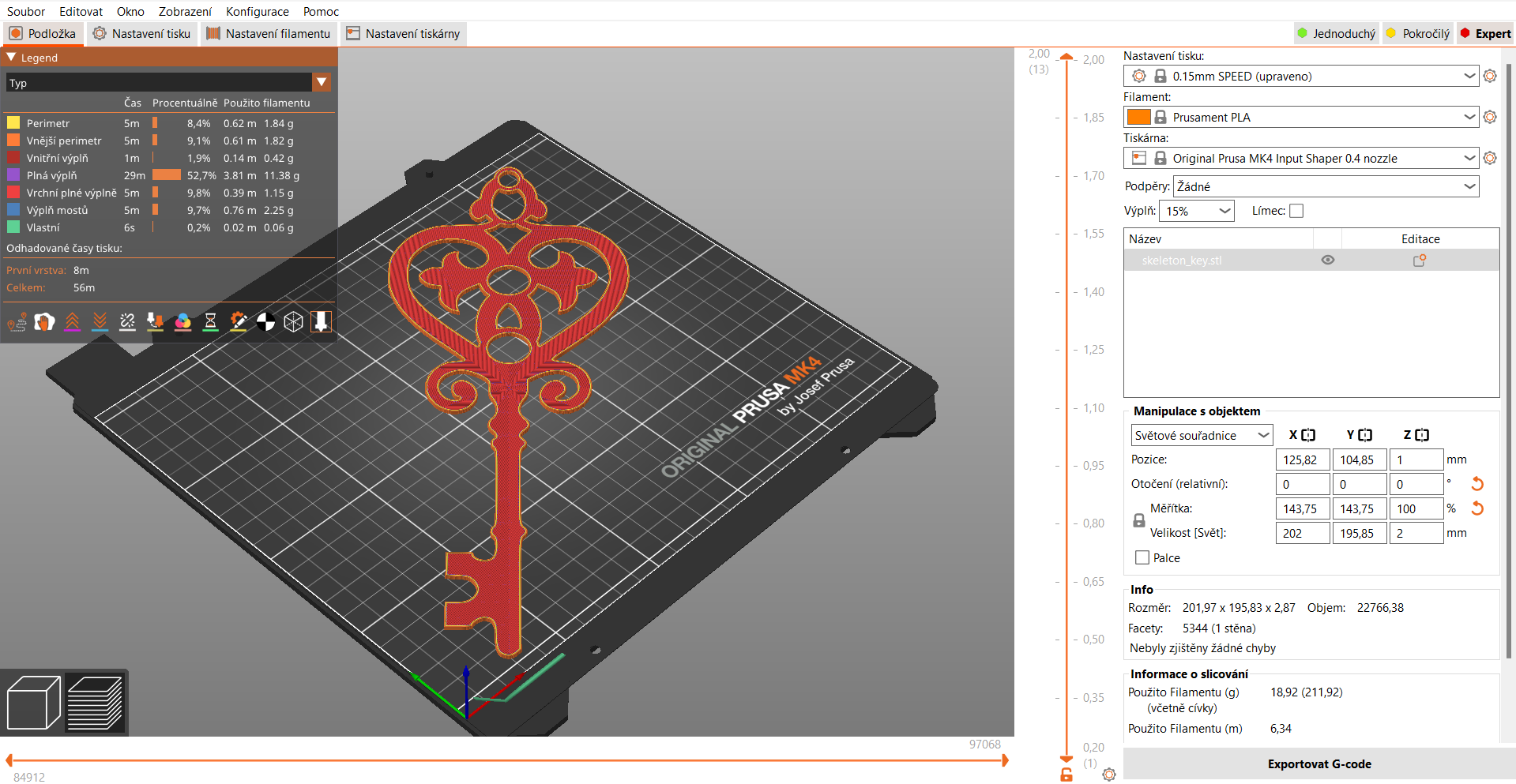This screenshot has height=784, width=1516.
Task: Toggle custom G-code markers
Action: (x=239, y=321)
